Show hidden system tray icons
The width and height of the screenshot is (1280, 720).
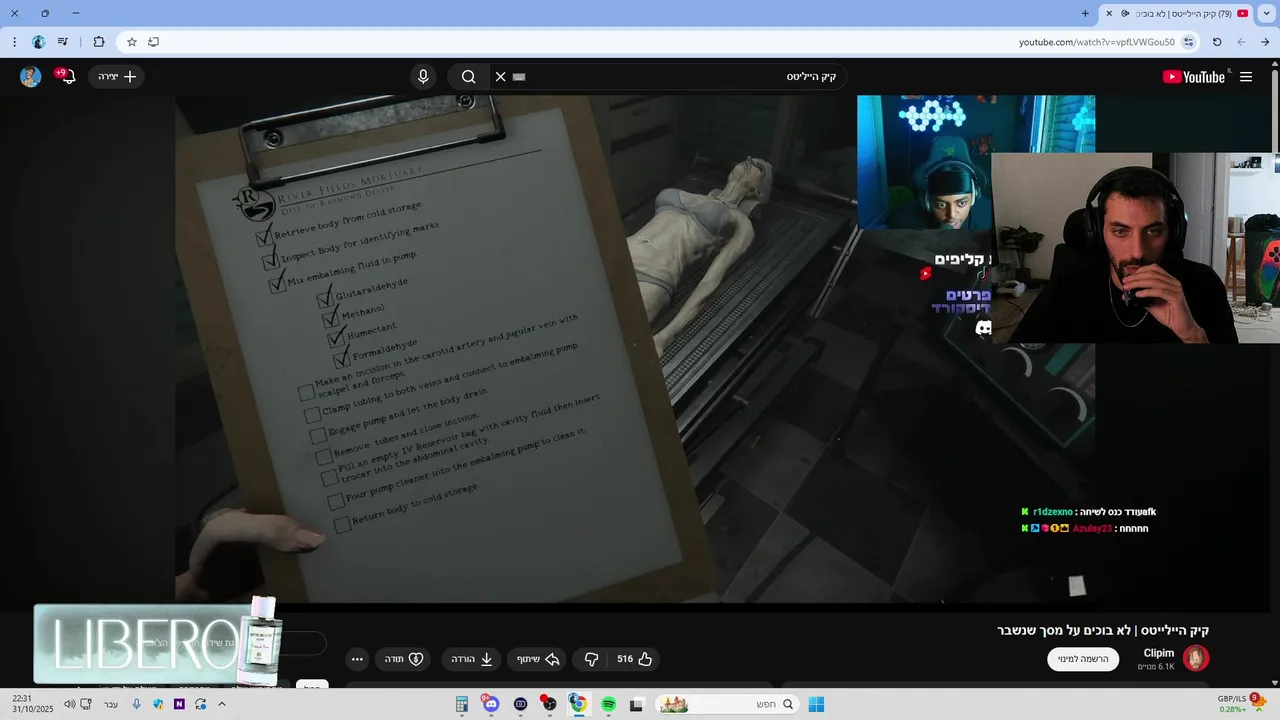[x=222, y=704]
